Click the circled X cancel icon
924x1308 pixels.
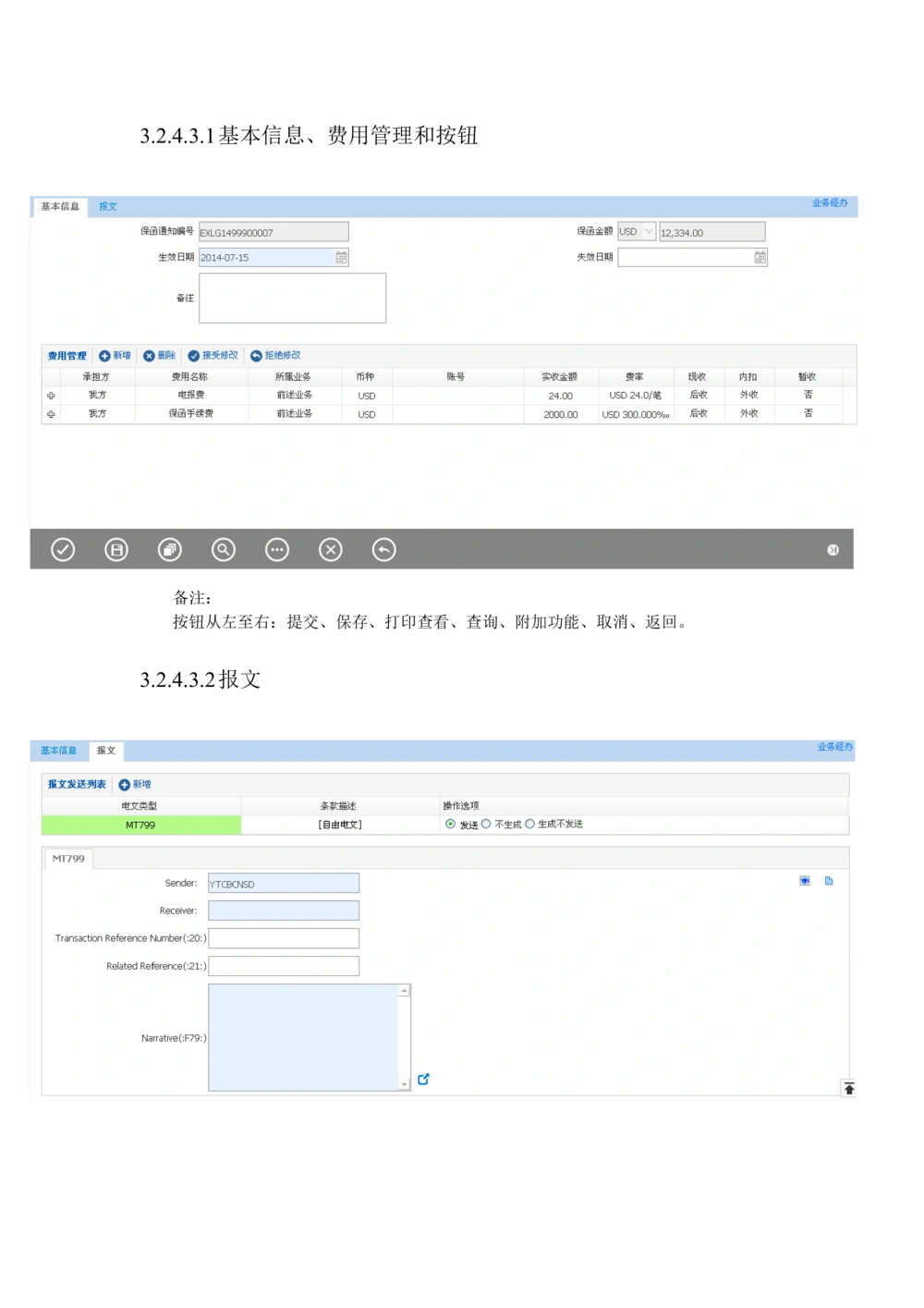(331, 550)
